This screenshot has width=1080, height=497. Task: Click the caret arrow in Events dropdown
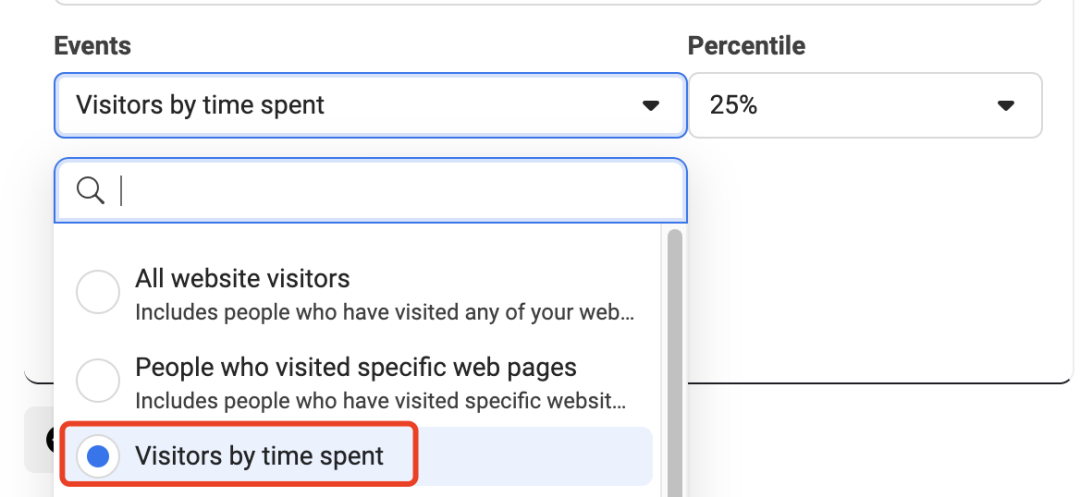click(651, 105)
